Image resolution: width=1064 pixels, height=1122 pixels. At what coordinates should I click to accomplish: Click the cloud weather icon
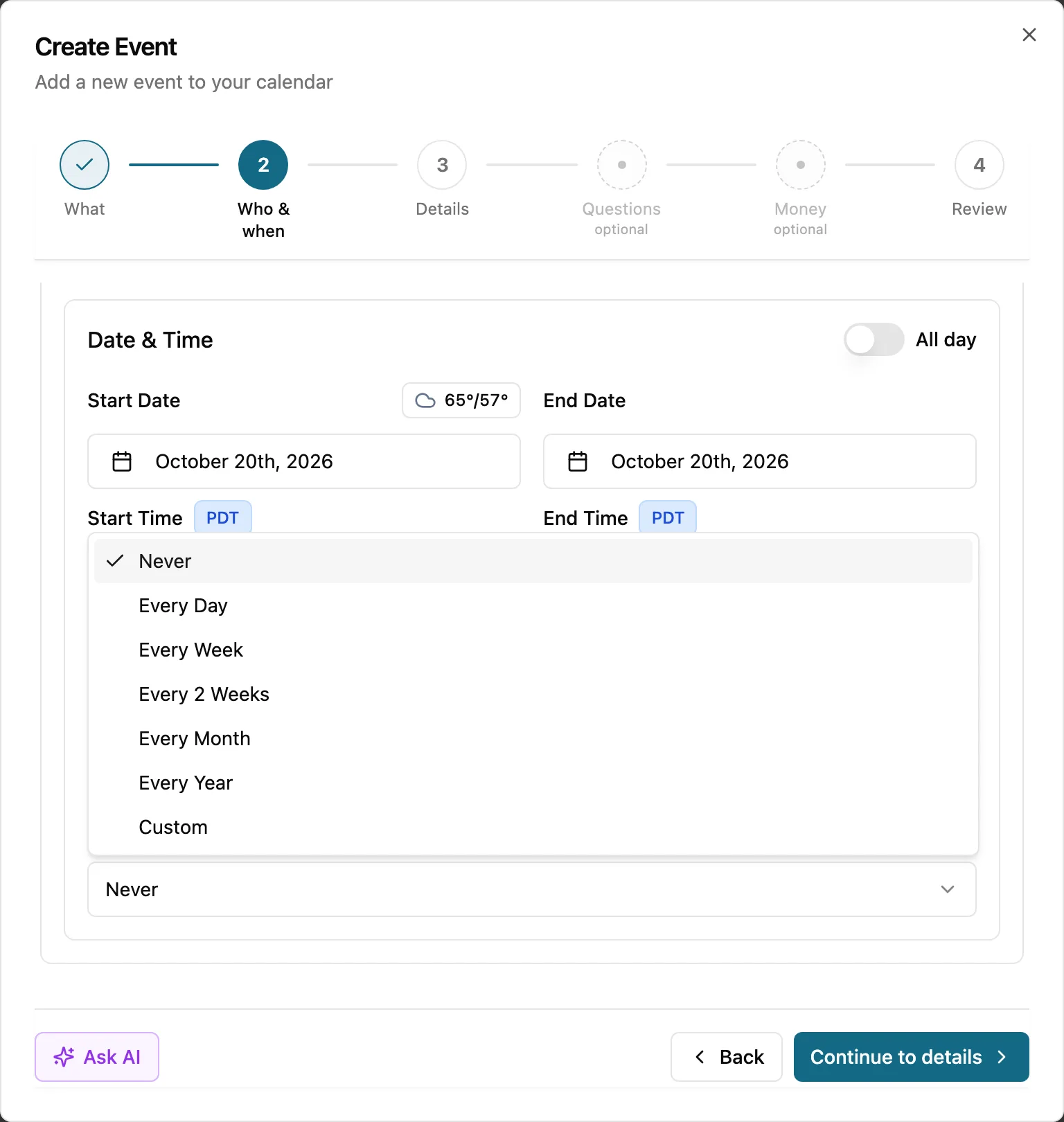pos(425,400)
